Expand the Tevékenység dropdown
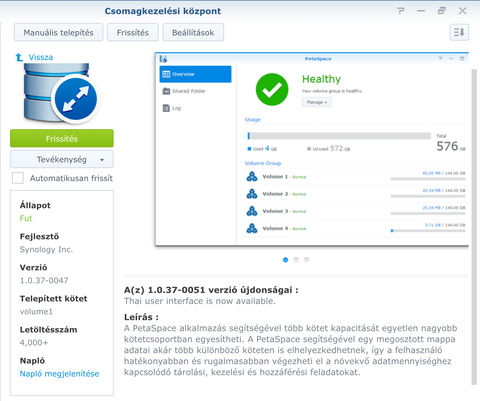Viewport: 480px width, 401px height. (x=62, y=159)
